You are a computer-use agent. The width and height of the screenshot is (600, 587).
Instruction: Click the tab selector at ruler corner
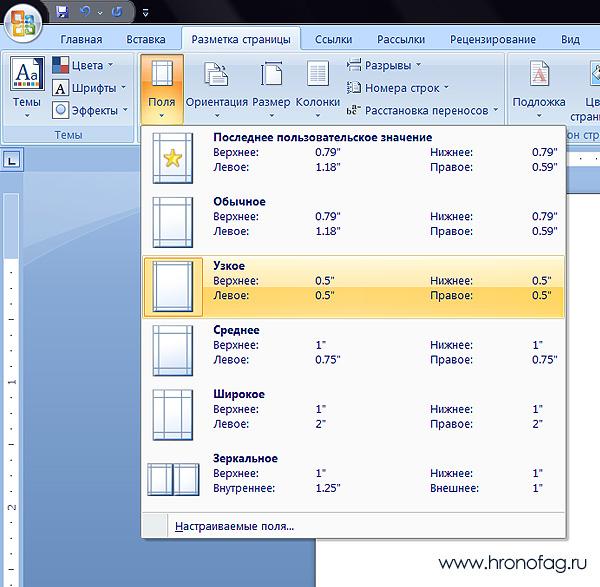[x=12, y=158]
